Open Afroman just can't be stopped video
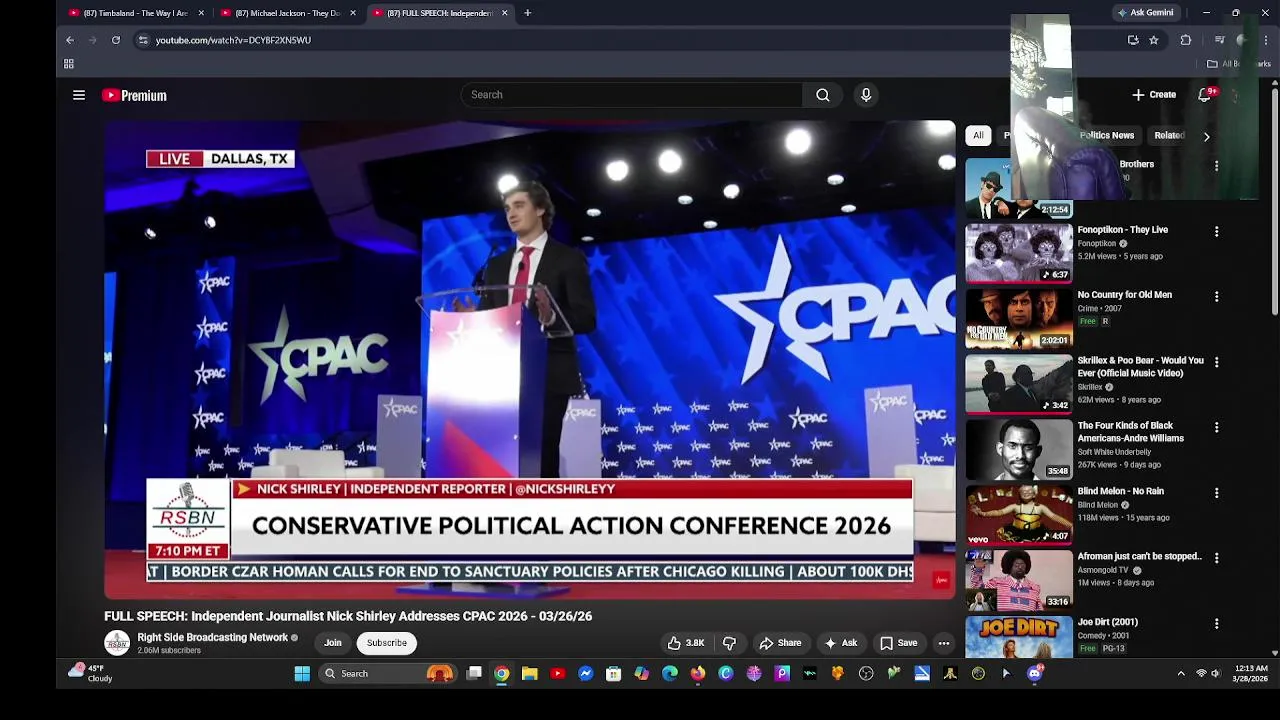This screenshot has width=1280, height=720. tap(1139, 556)
